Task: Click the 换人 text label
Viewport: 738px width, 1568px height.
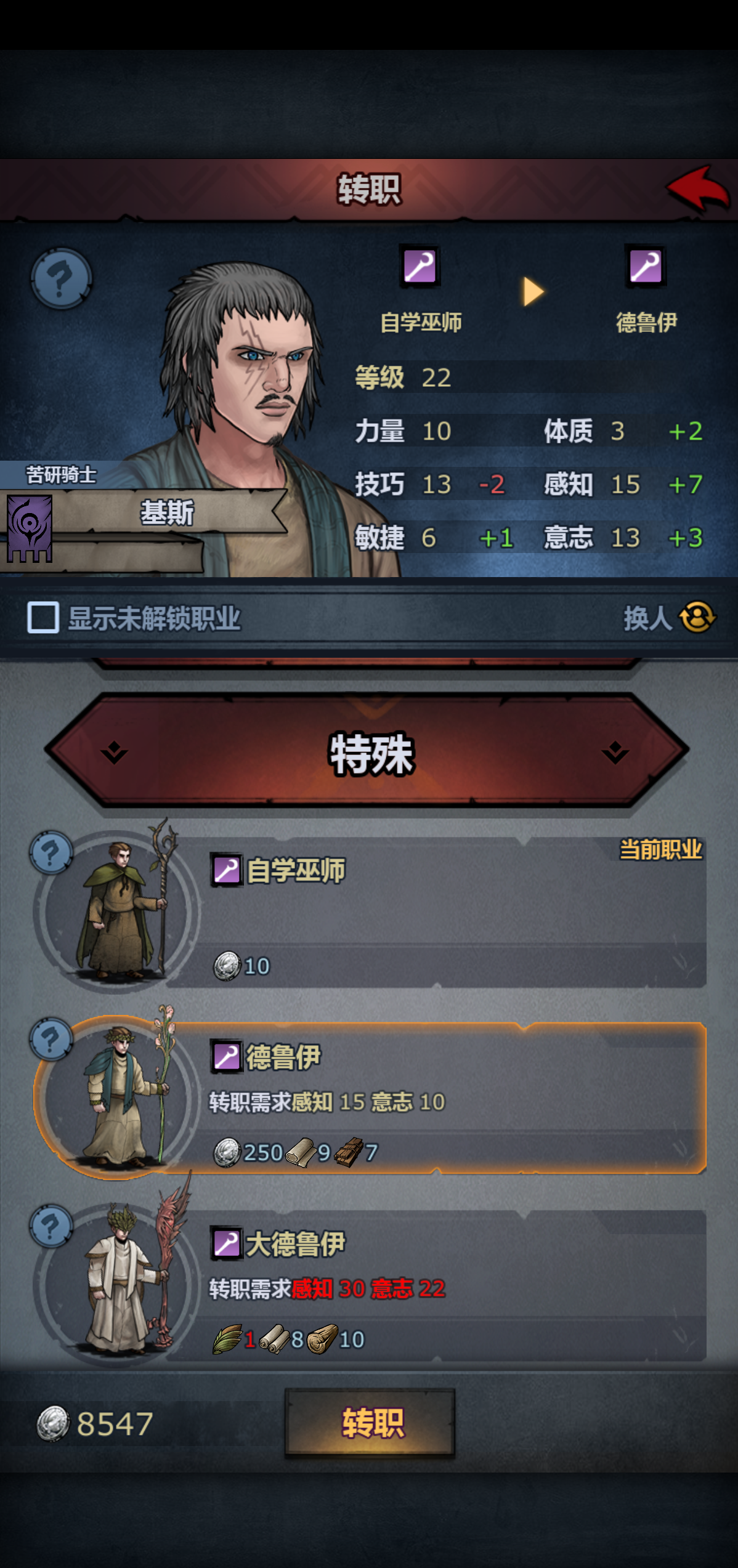Action: click(648, 618)
